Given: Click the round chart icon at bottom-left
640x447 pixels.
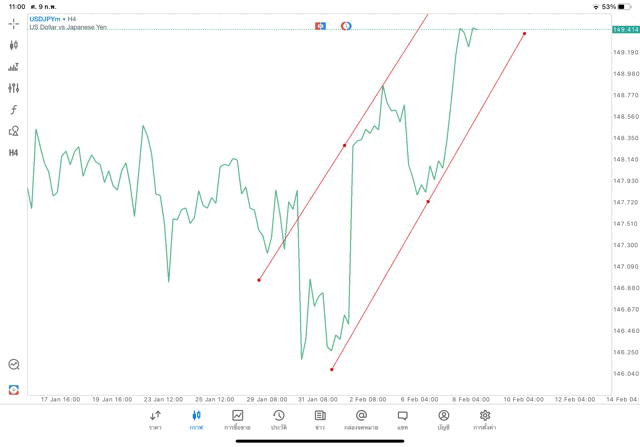Looking at the screenshot, I should (13, 365).
